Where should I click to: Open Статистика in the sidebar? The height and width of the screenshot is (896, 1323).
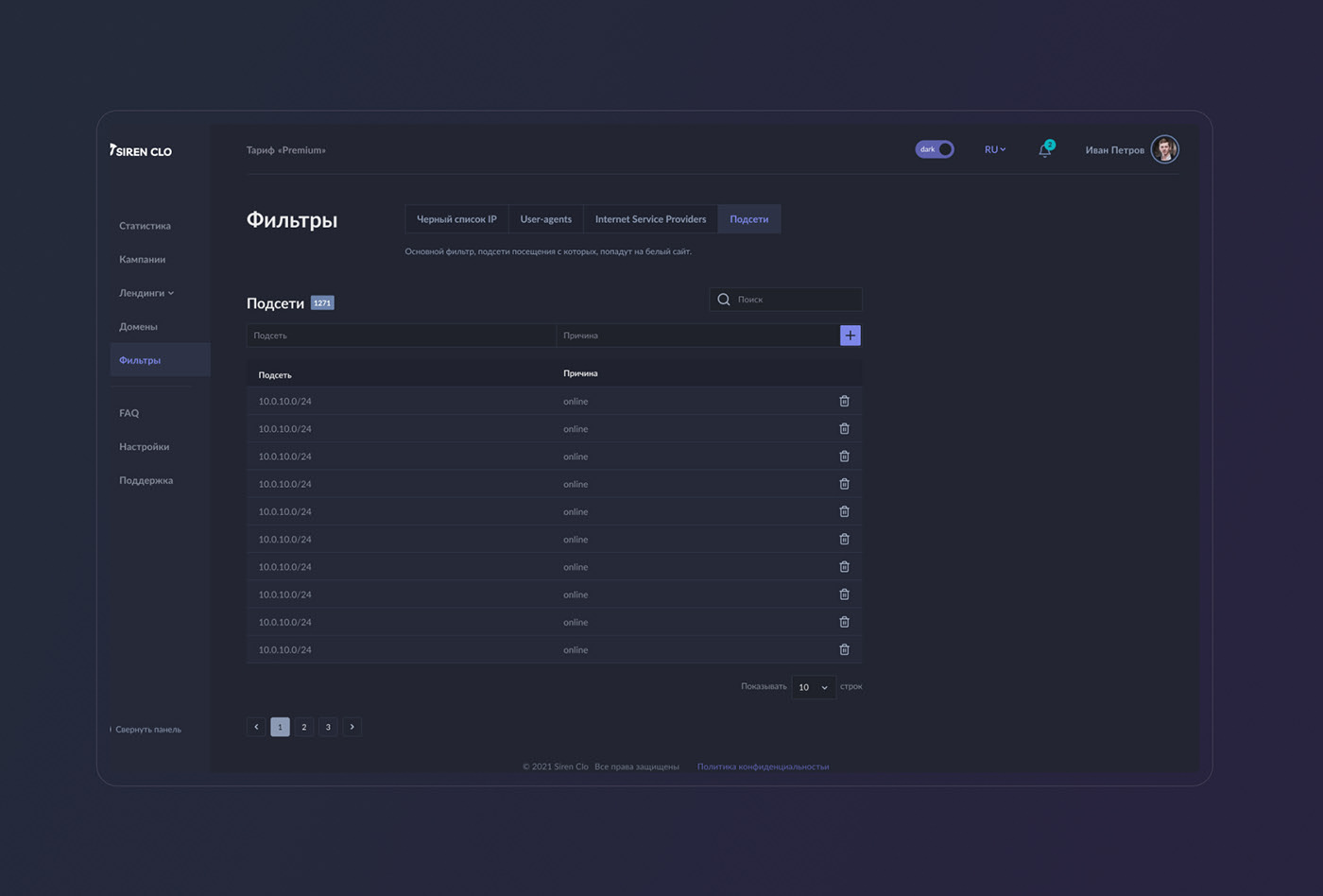pos(145,226)
